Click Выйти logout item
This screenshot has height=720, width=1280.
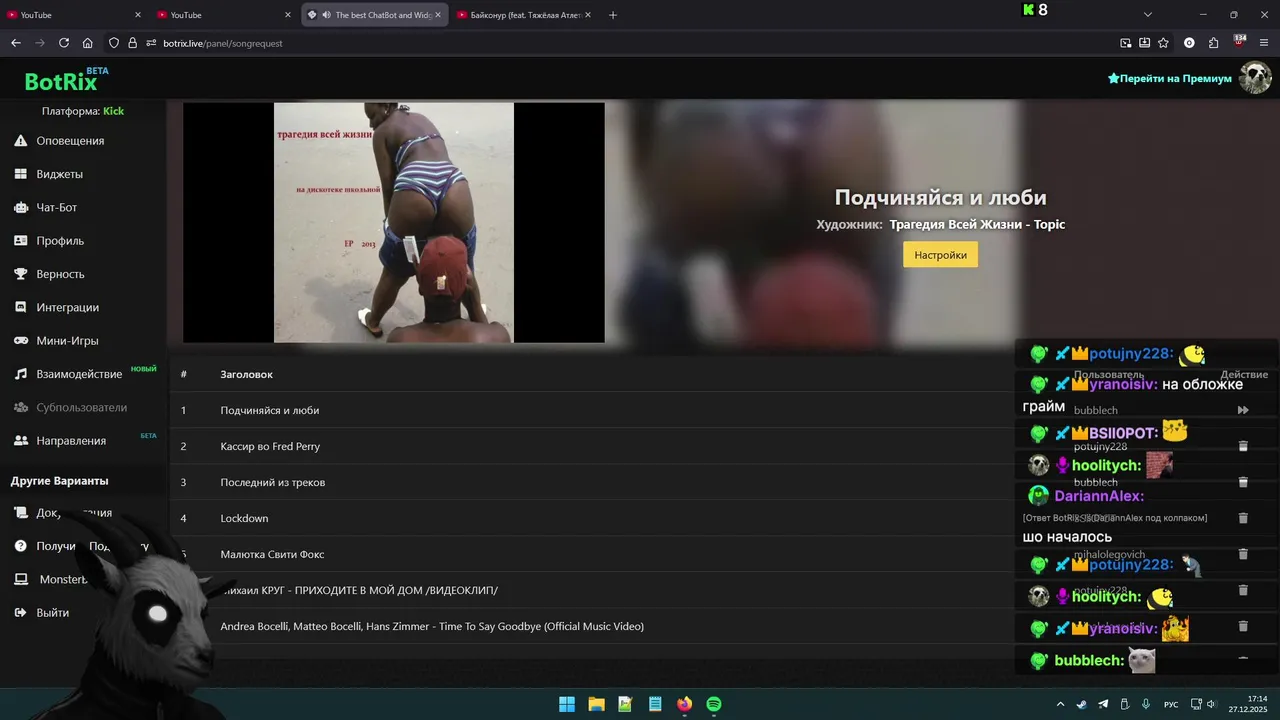point(52,612)
